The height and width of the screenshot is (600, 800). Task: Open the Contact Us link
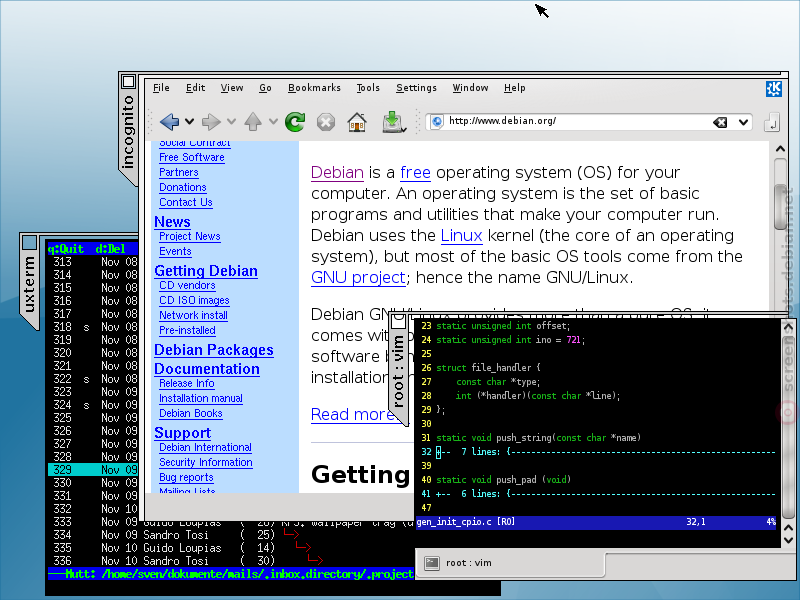tap(186, 203)
